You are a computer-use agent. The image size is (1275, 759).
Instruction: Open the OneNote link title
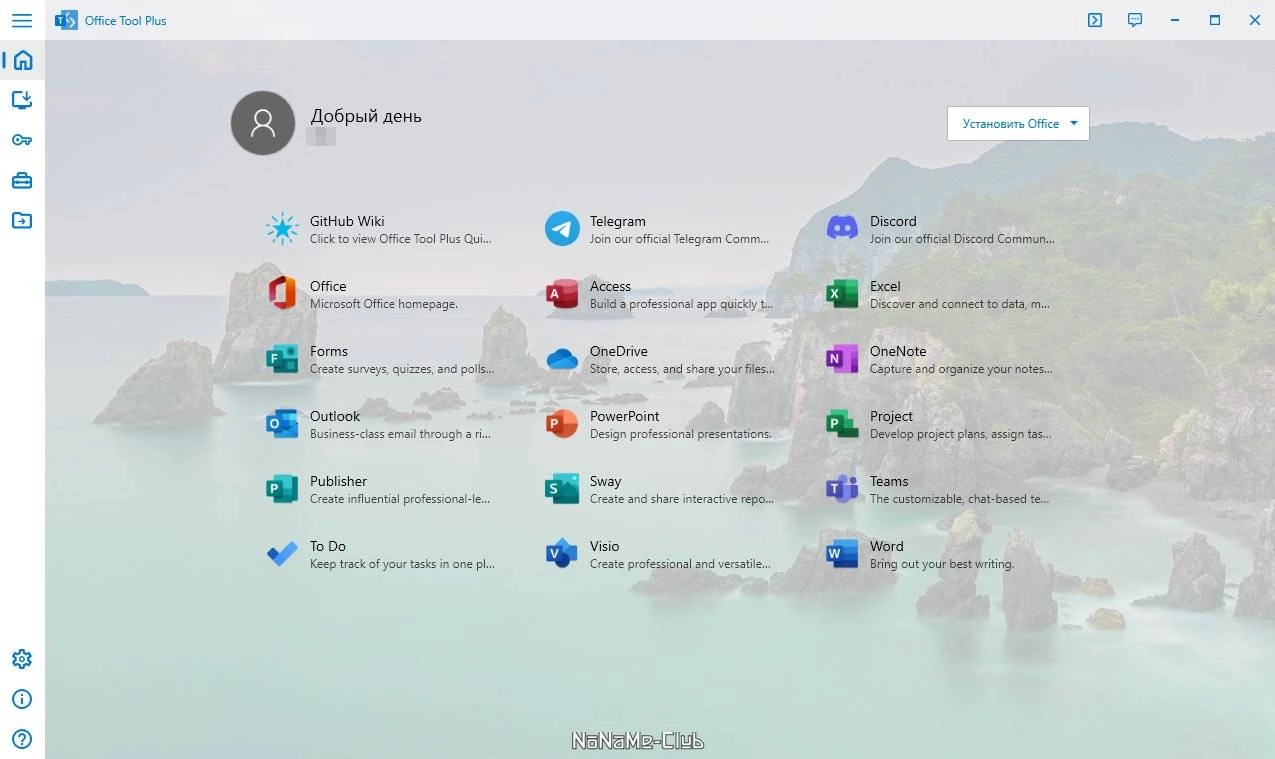(898, 351)
